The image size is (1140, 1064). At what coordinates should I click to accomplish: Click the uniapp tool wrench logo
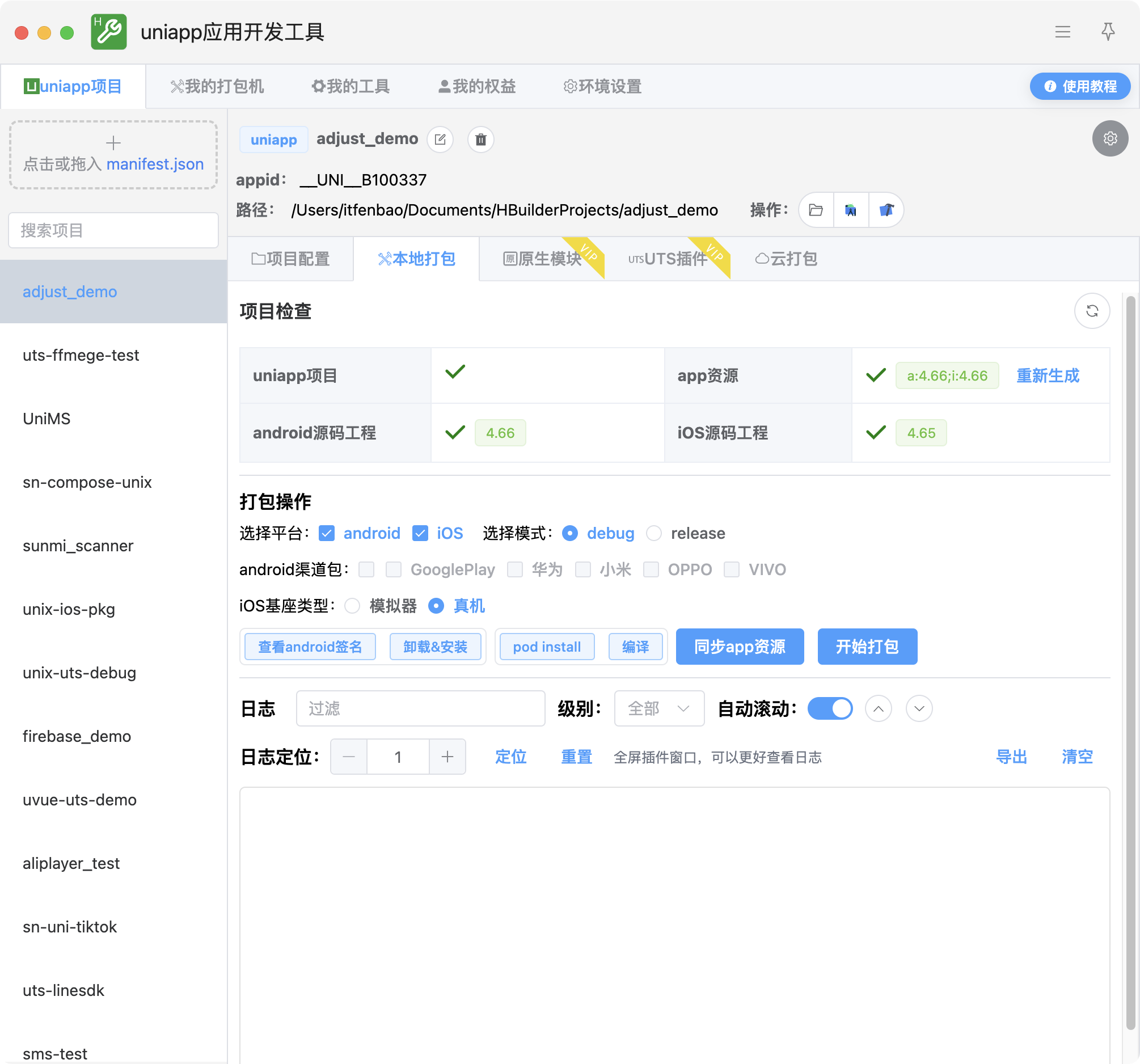109,32
